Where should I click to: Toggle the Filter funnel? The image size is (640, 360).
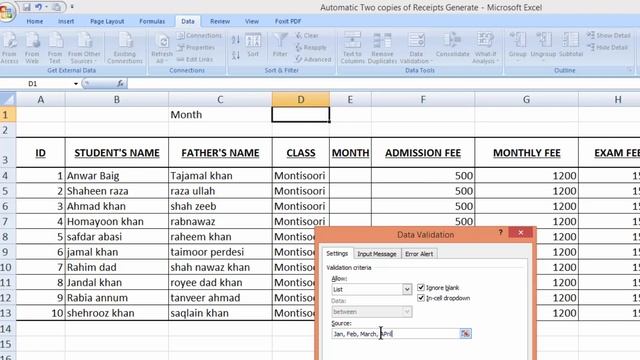[280, 45]
